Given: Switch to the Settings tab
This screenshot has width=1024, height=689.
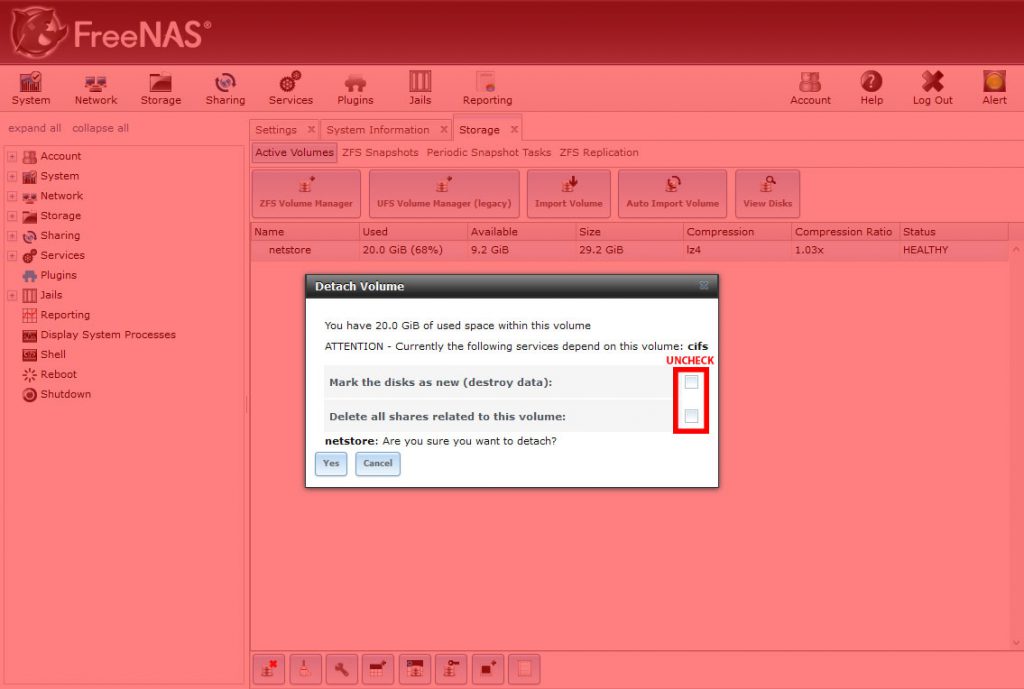Looking at the screenshot, I should pyautogui.click(x=276, y=130).
